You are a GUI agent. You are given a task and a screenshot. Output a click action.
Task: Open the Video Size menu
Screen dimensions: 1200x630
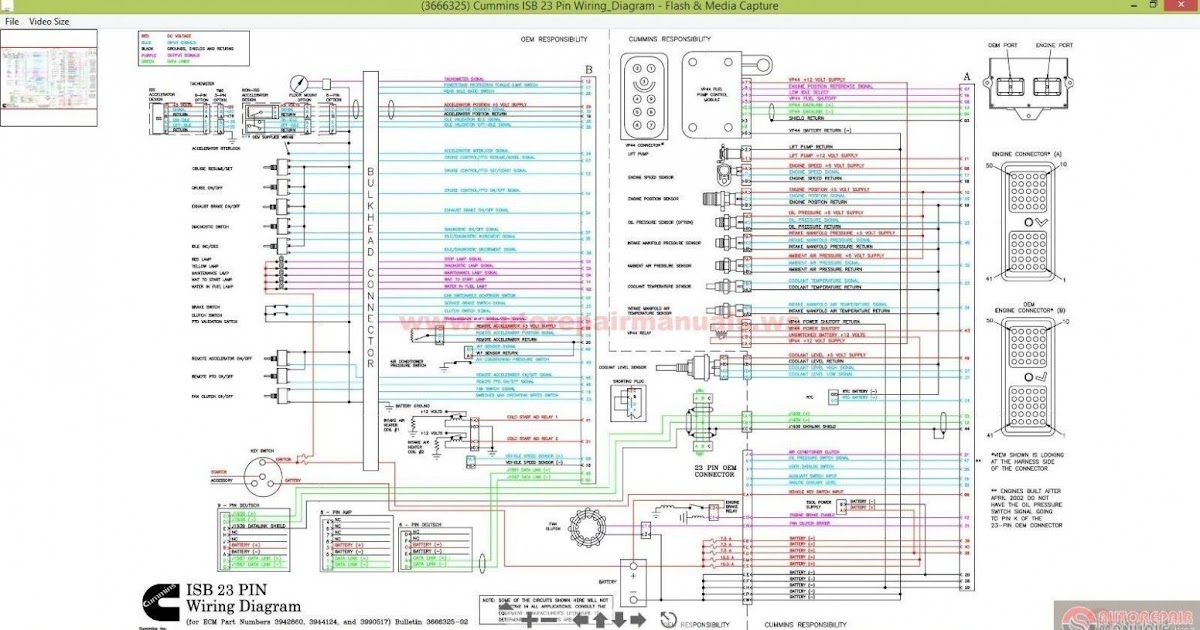49,21
